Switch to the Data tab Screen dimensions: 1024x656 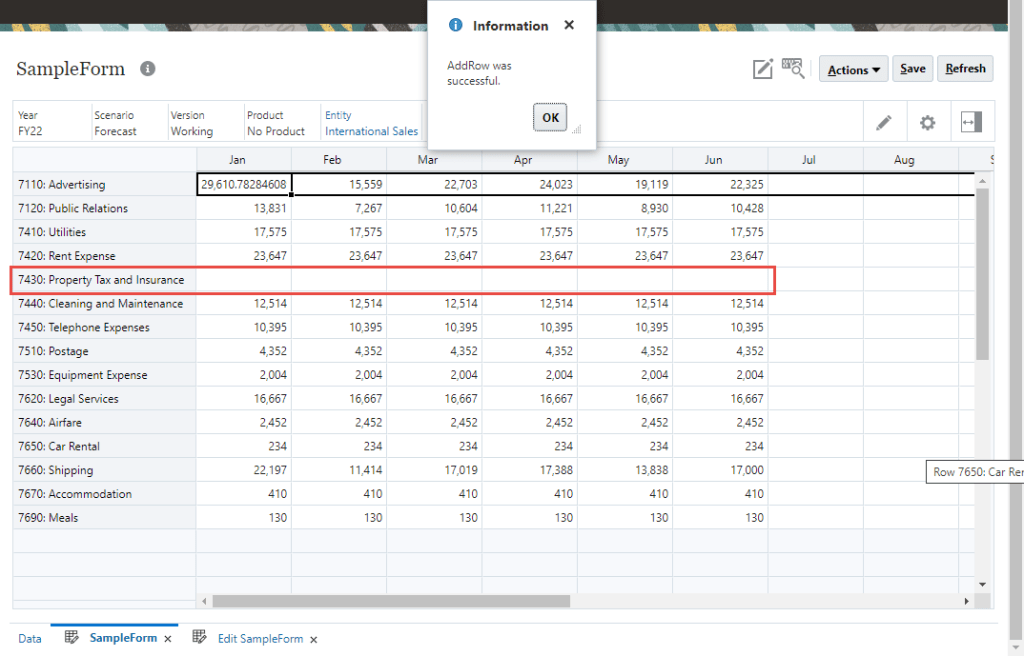click(x=30, y=639)
